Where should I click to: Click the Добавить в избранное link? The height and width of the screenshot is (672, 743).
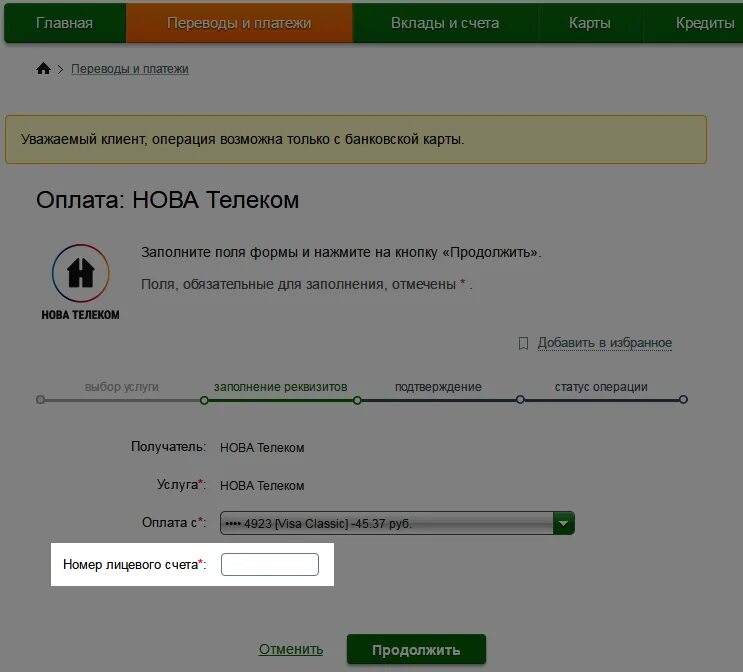click(605, 343)
